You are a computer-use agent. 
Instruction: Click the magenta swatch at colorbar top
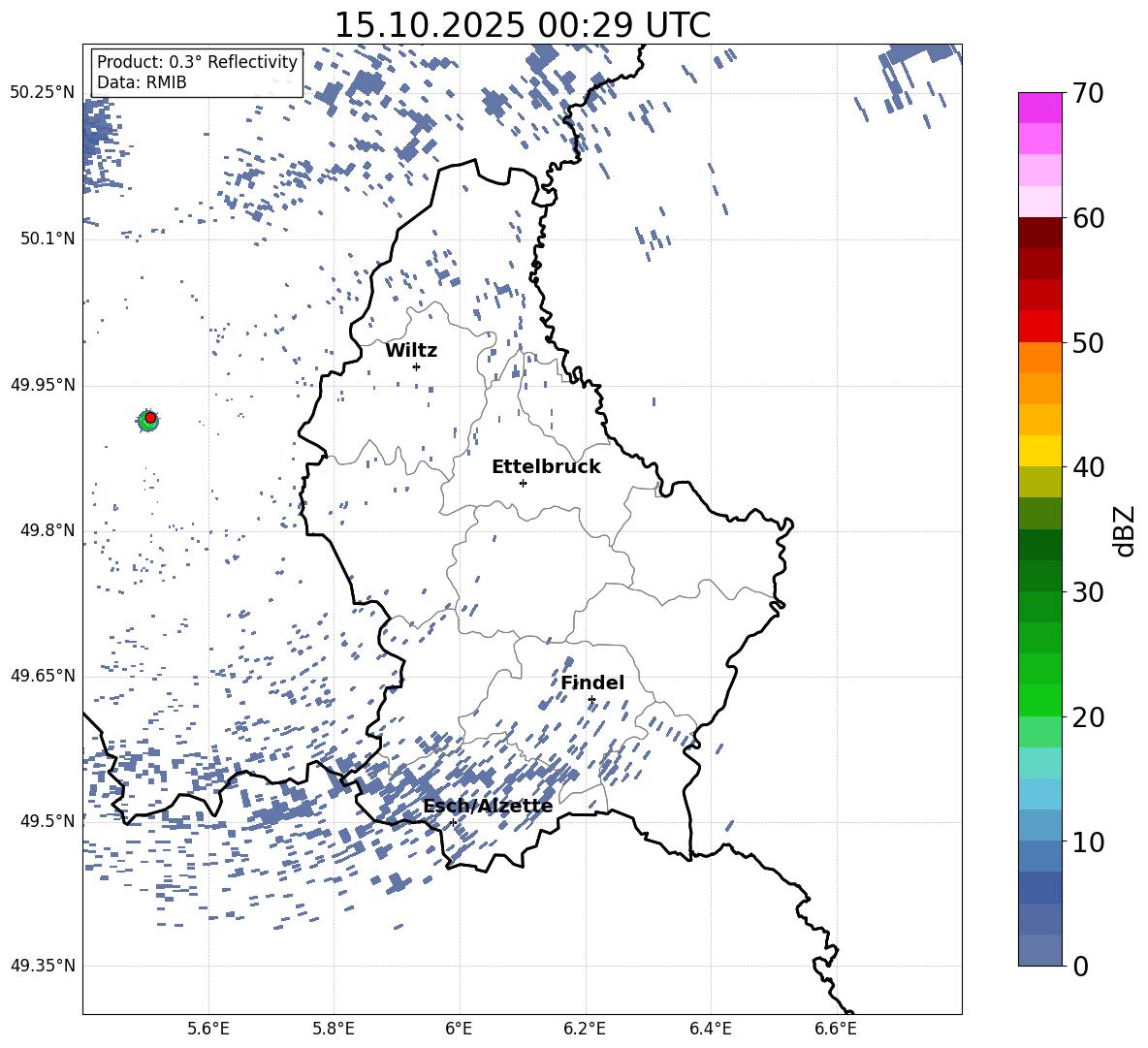coord(1039,108)
